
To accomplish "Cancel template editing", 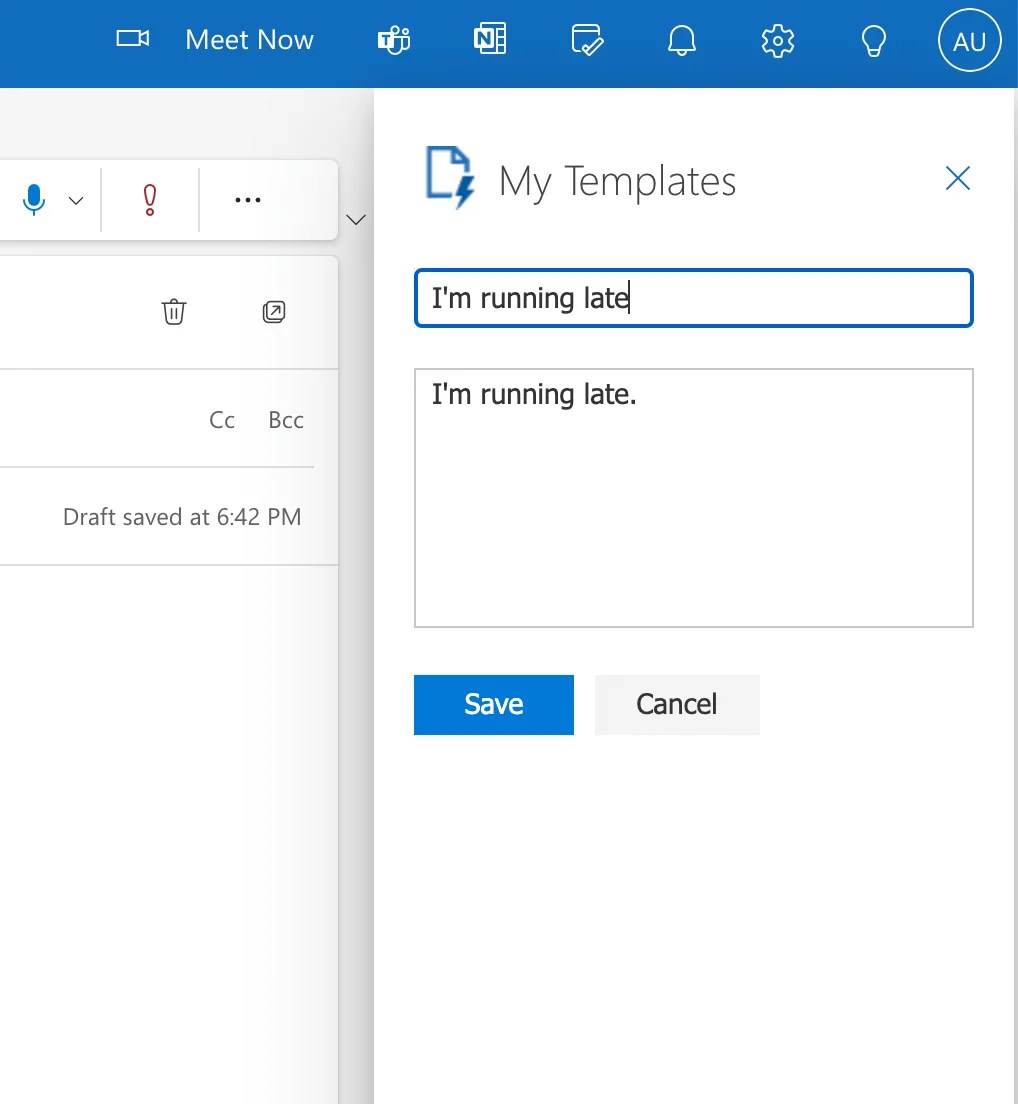I will [677, 705].
